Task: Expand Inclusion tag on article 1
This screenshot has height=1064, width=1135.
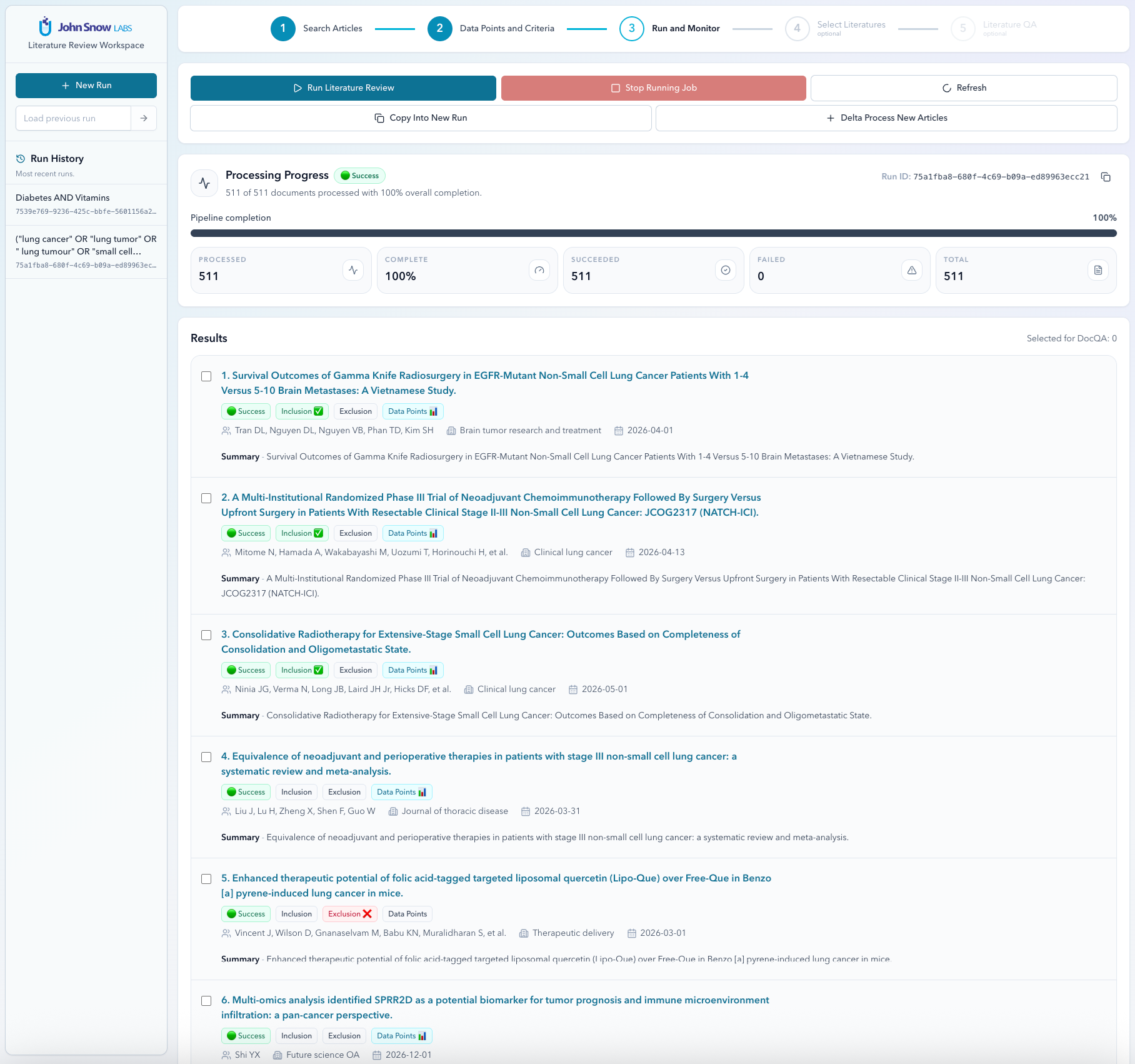Action: click(302, 411)
